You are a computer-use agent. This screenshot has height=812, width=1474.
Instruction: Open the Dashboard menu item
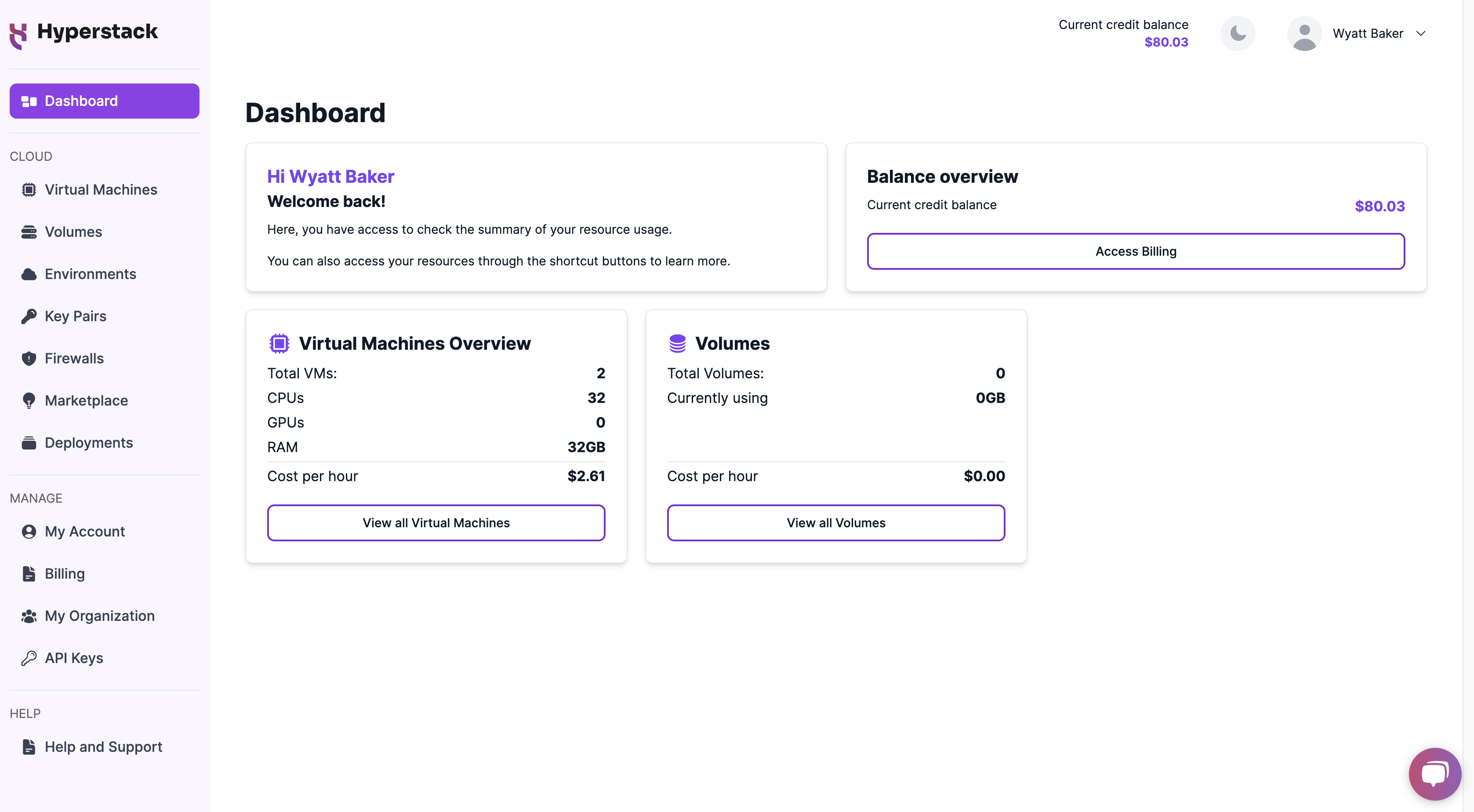tap(104, 101)
